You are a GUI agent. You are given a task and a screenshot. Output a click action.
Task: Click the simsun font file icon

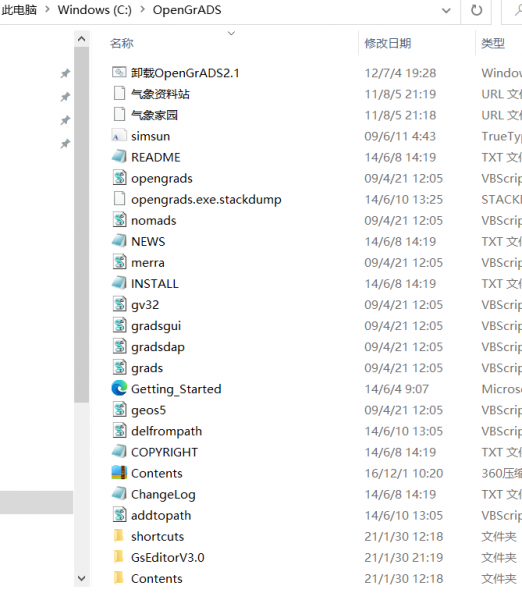pyautogui.click(x=119, y=136)
